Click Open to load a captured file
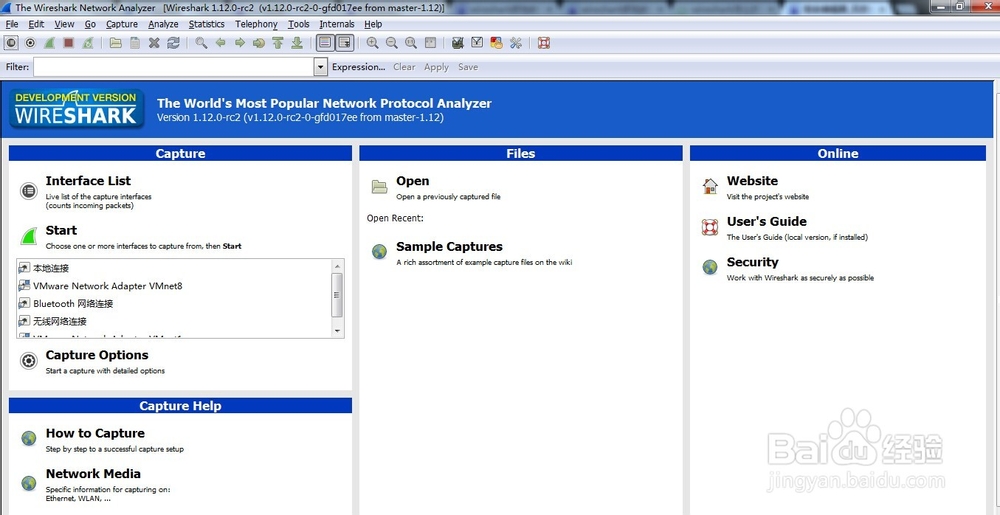Image resolution: width=1000 pixels, height=515 pixels. click(x=413, y=181)
